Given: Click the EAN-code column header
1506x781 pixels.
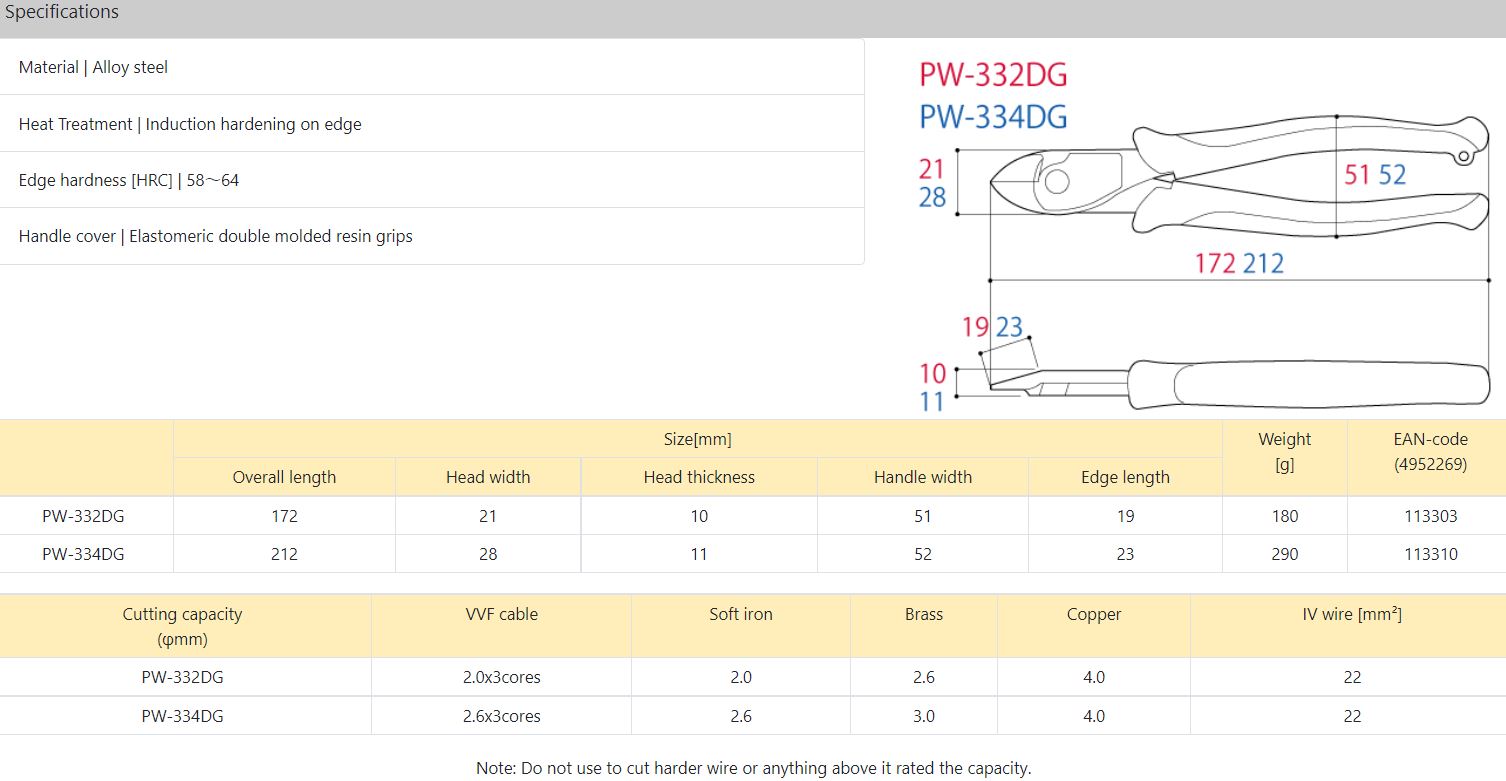Looking at the screenshot, I should coord(1430,452).
